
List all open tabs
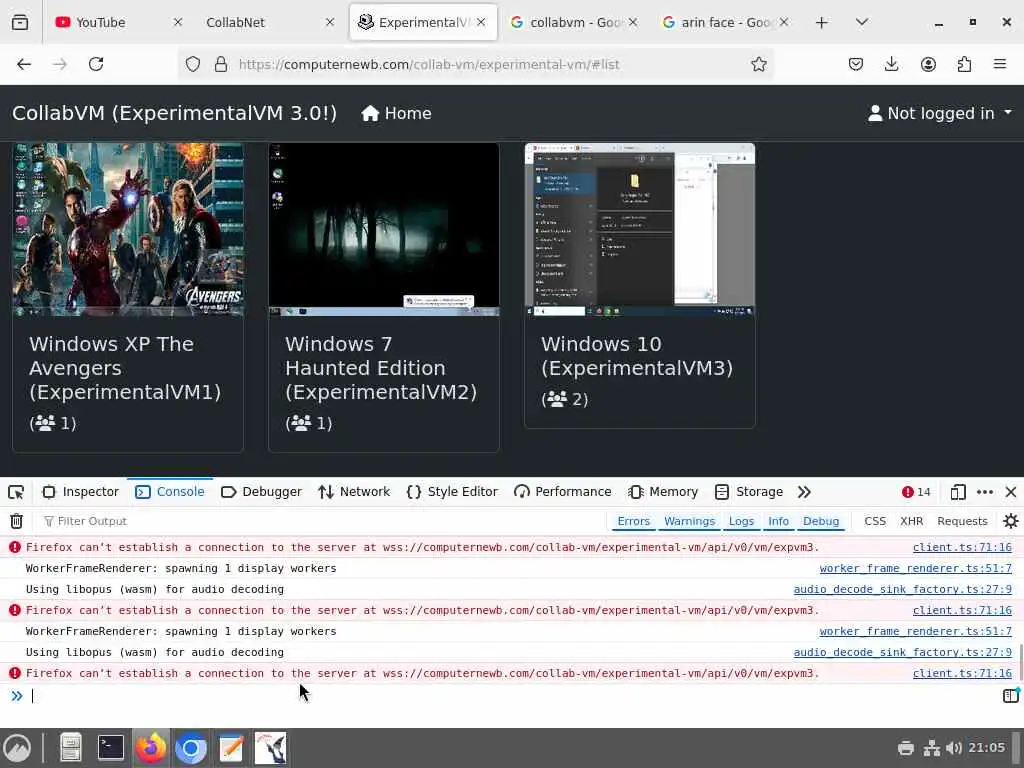tap(861, 22)
